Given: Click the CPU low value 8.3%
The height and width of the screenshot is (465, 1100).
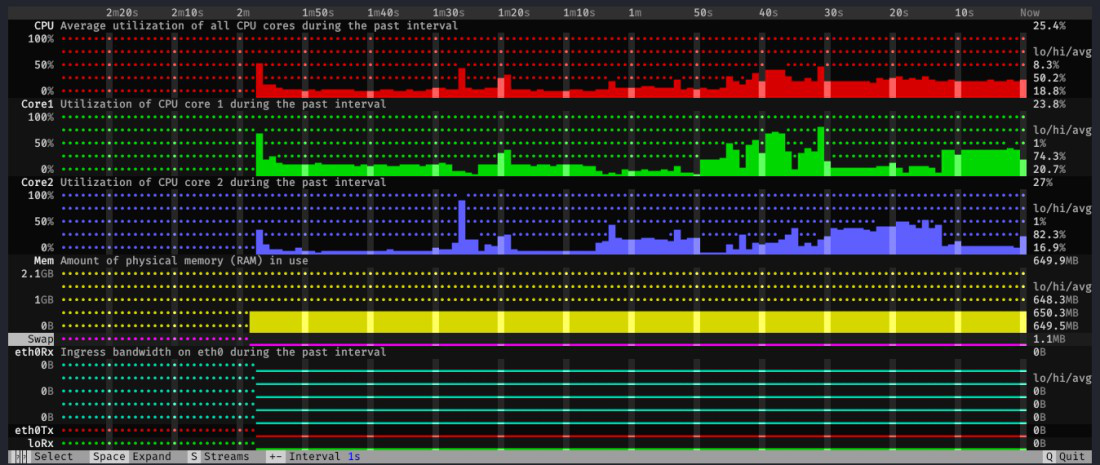Looking at the screenshot, I should click(x=1046, y=65).
